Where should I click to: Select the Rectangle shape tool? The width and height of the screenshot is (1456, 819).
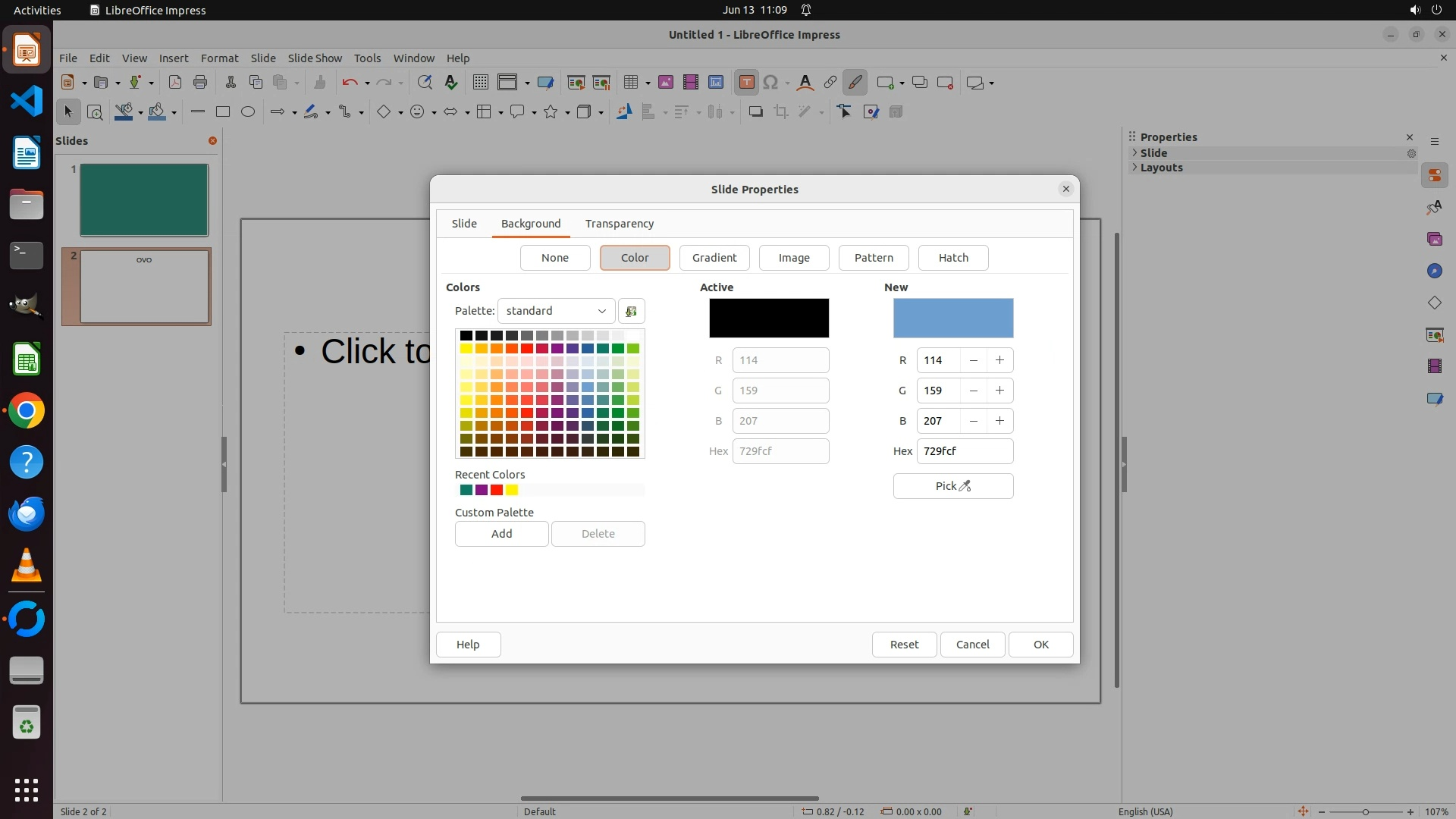[x=223, y=112]
